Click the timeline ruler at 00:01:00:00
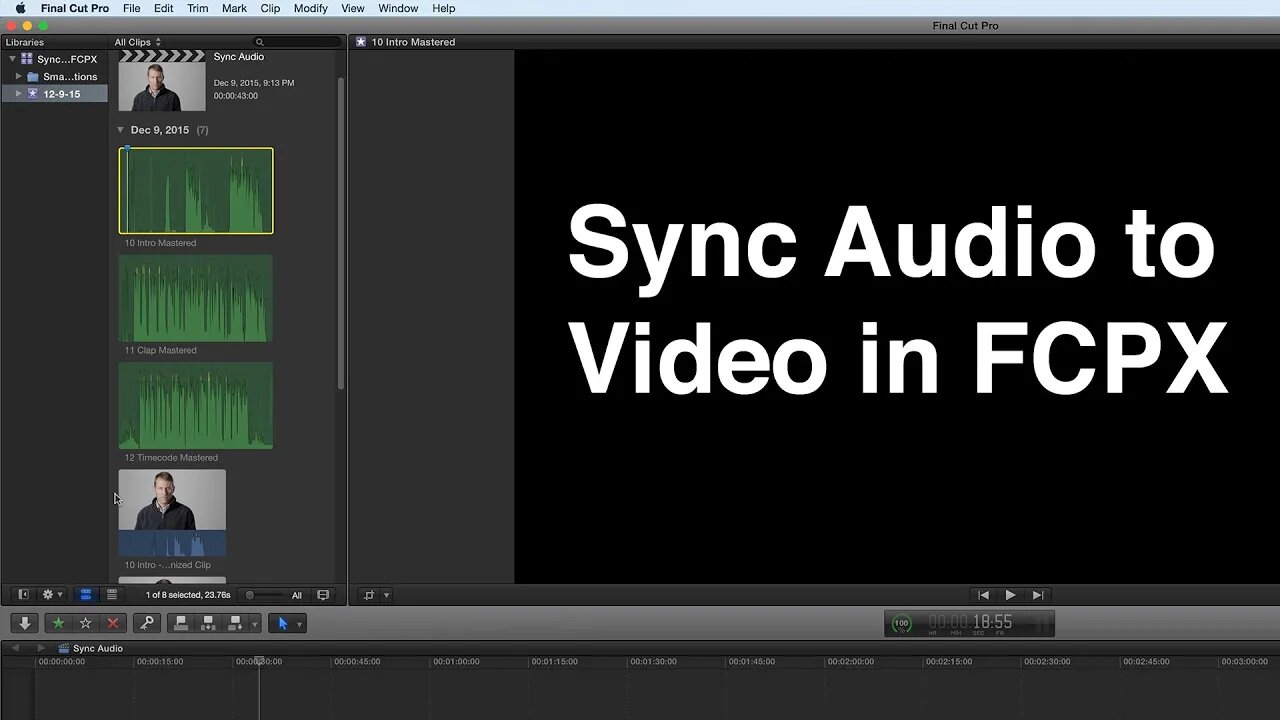Screen dimensions: 1280x720 (x=455, y=661)
